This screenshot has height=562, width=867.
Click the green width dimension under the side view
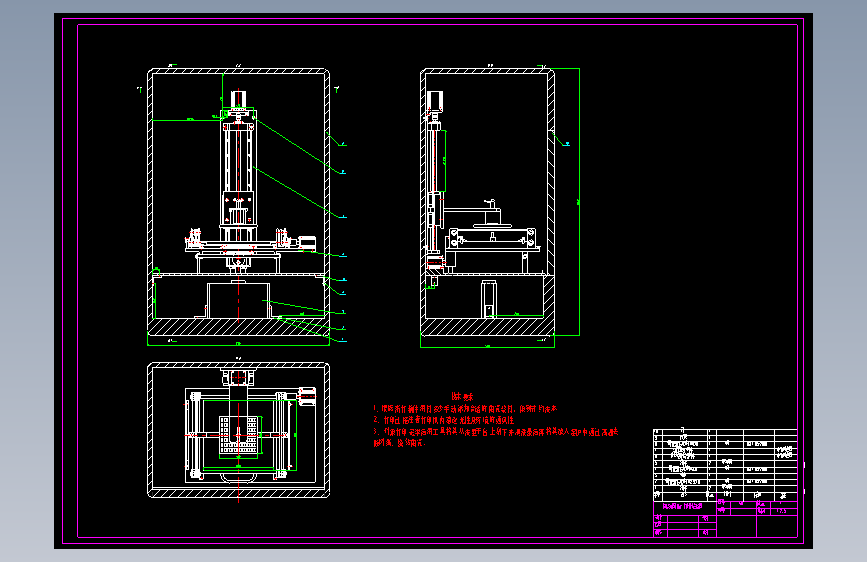(x=487, y=347)
